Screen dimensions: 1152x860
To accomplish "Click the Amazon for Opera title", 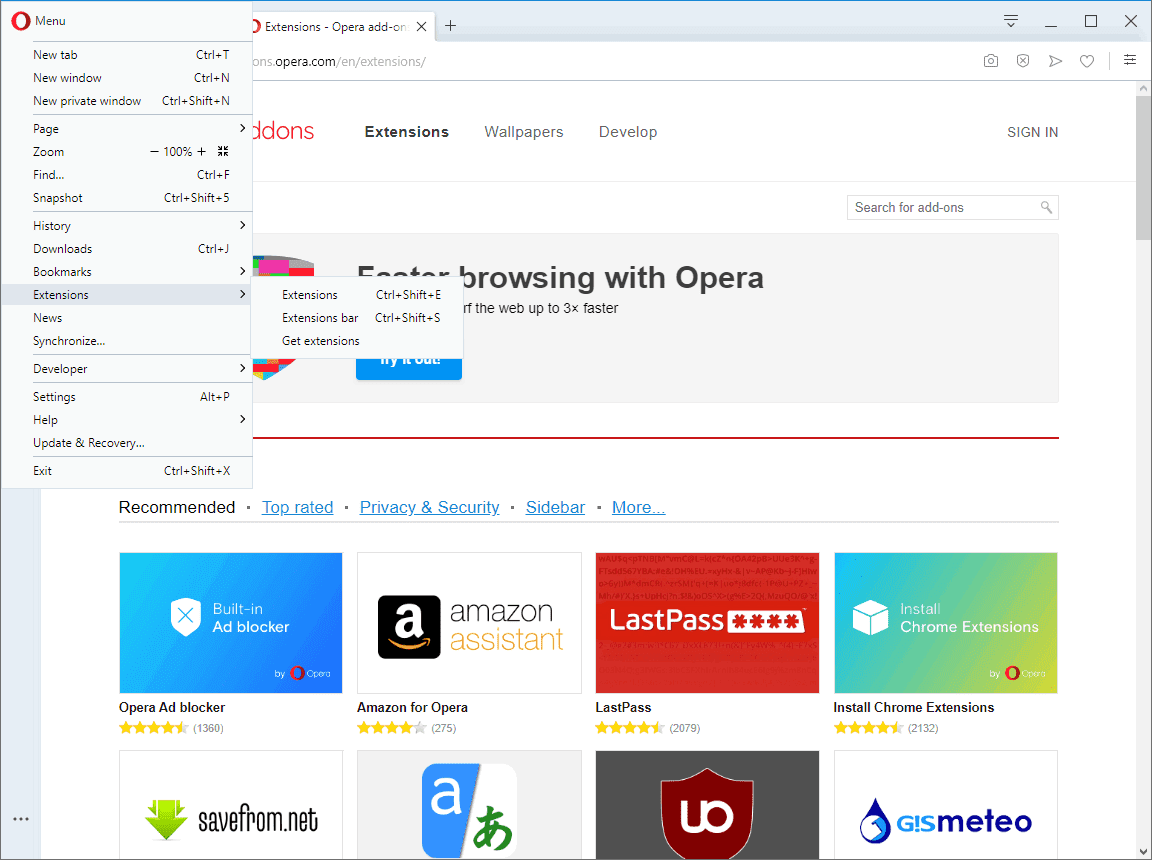I will tap(412, 707).
